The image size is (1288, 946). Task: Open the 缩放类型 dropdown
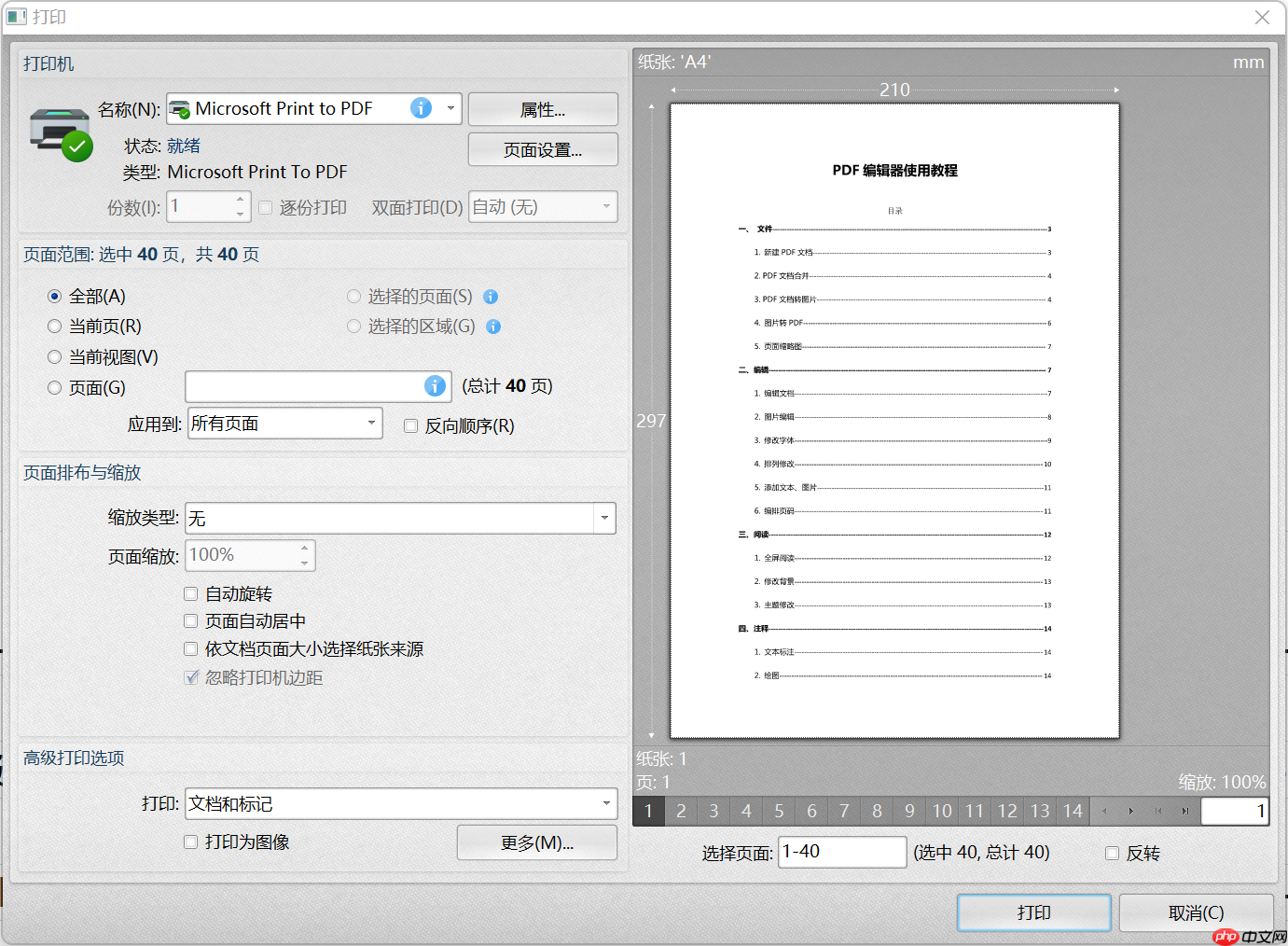coord(604,519)
